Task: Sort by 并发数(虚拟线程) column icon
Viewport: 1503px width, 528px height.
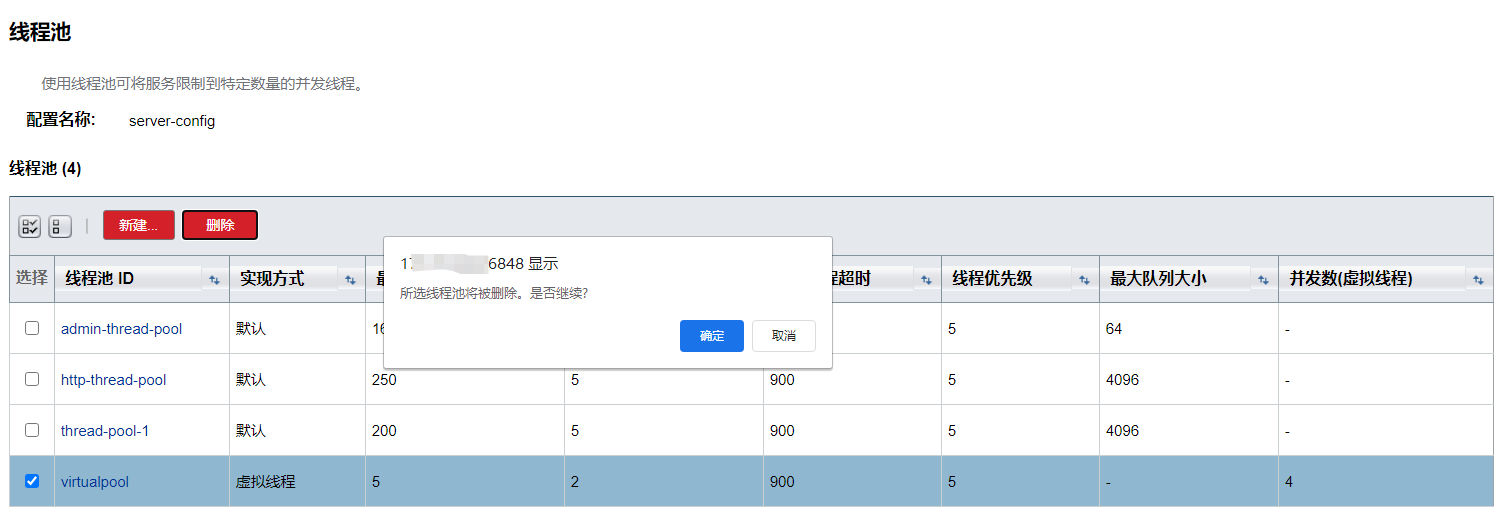Action: pos(1479,280)
